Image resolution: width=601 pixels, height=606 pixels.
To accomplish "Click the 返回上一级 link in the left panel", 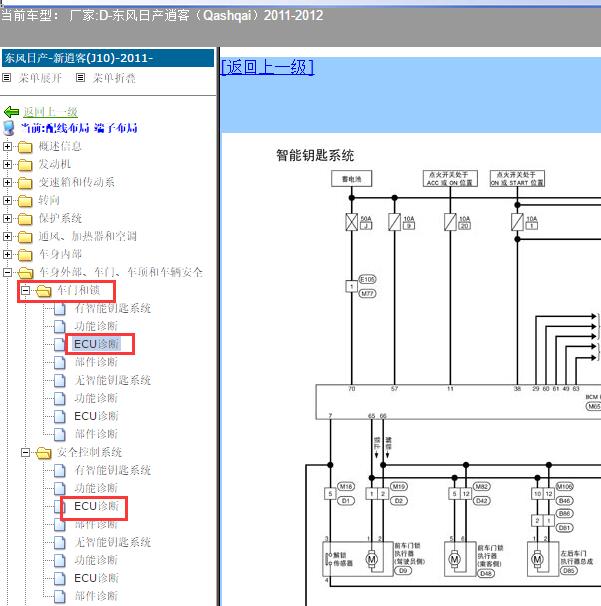I will (x=50, y=112).
